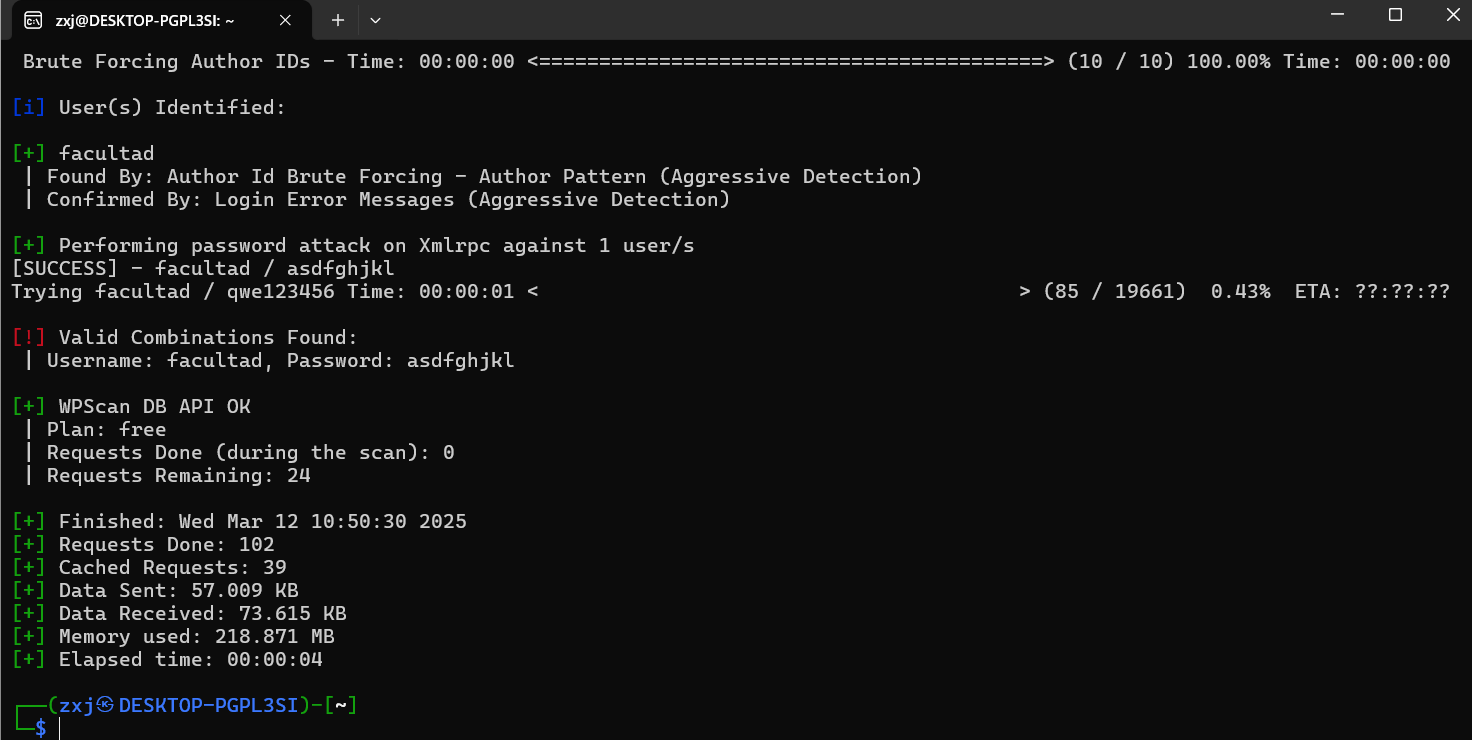Image resolution: width=1472 pixels, height=740 pixels.
Task: Click the Finished timestamp line
Action: [262, 522]
